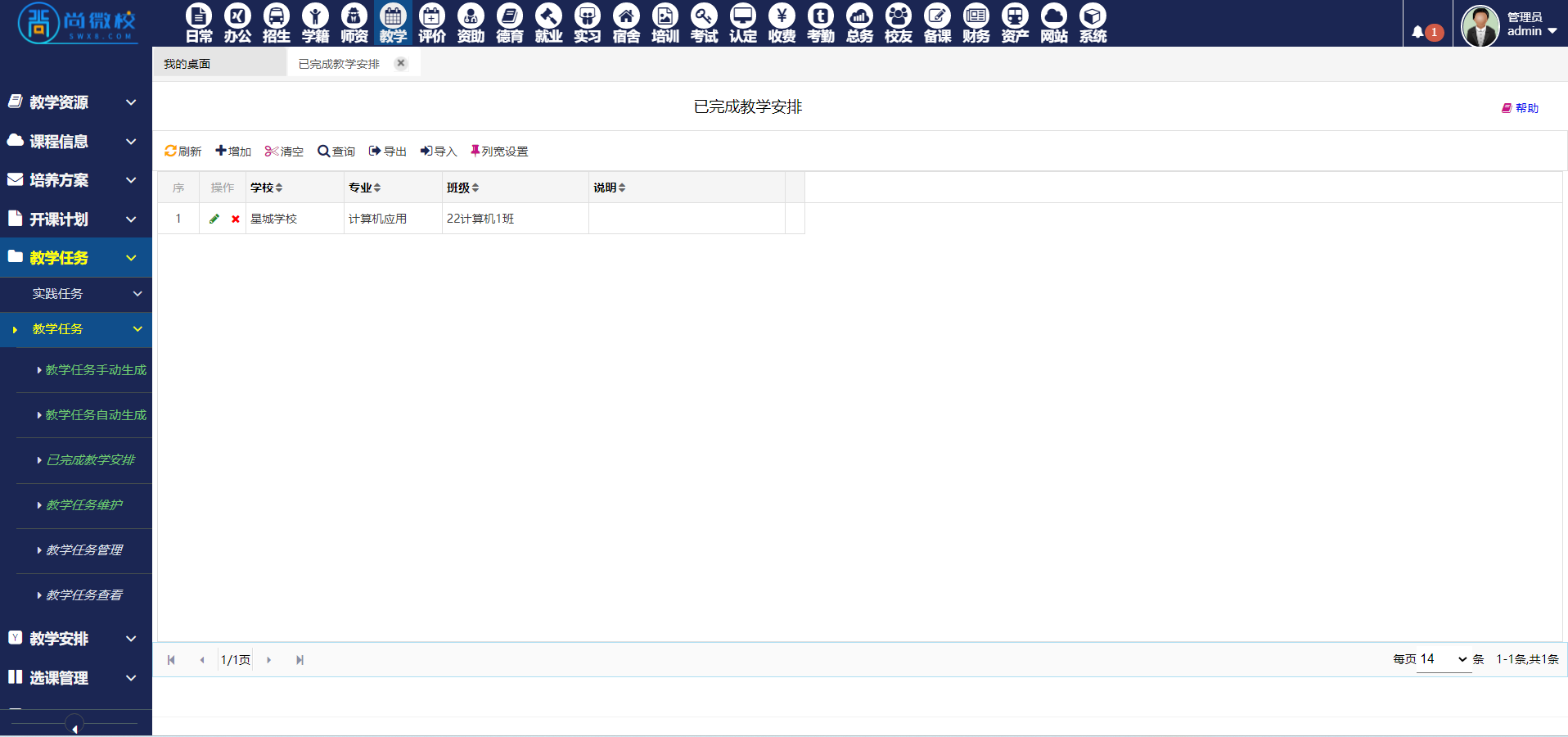Click the 查询 search button
Viewport: 1568px width, 737px height.
(x=336, y=151)
